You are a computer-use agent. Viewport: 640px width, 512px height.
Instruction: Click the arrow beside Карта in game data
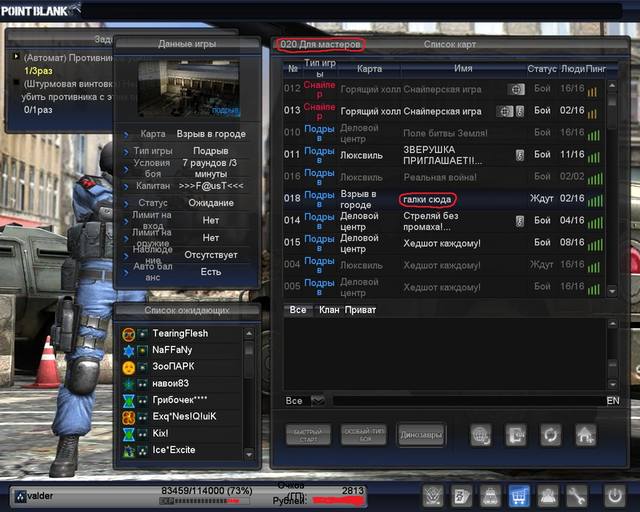click(126, 134)
